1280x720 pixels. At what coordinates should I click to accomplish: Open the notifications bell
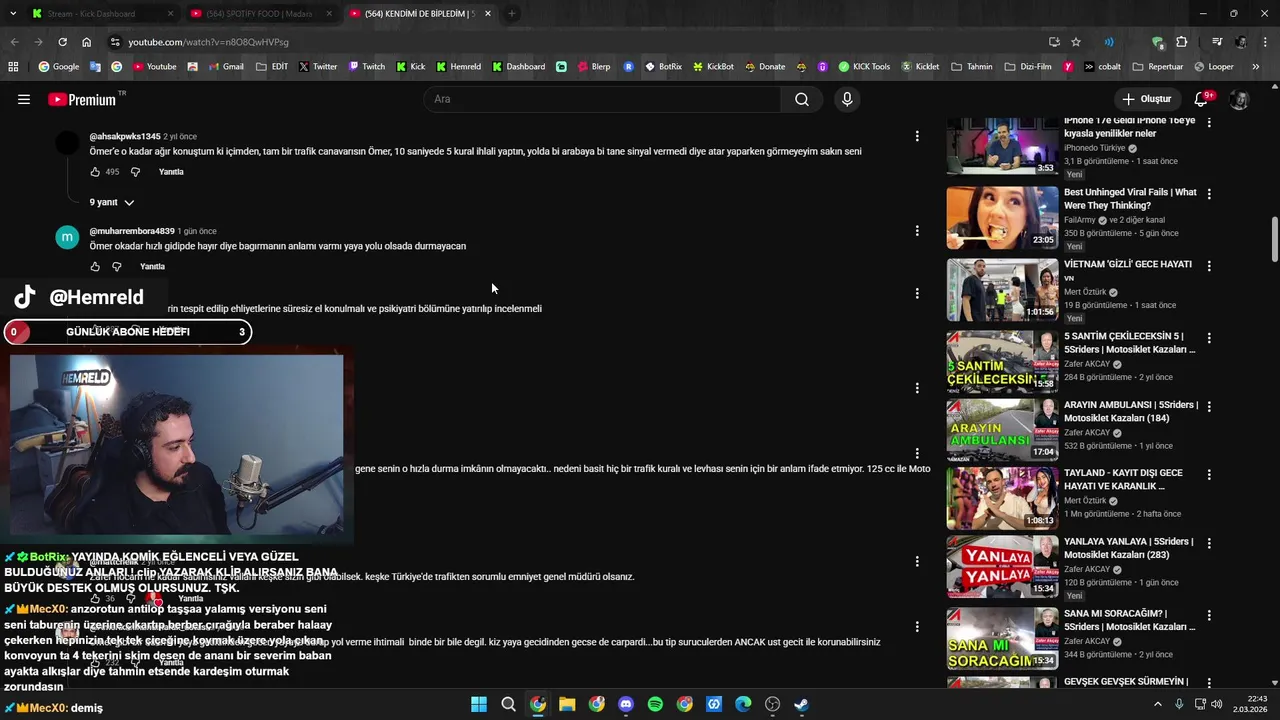pyautogui.click(x=1202, y=99)
